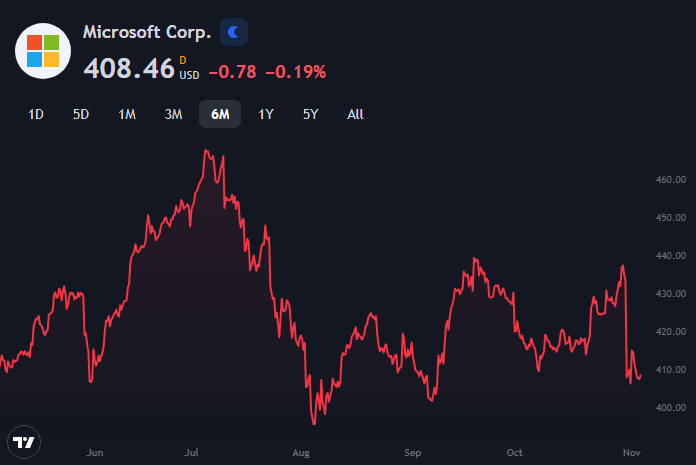Click the 460.00 price axis label
The image size is (696, 465).
pyautogui.click(x=671, y=180)
